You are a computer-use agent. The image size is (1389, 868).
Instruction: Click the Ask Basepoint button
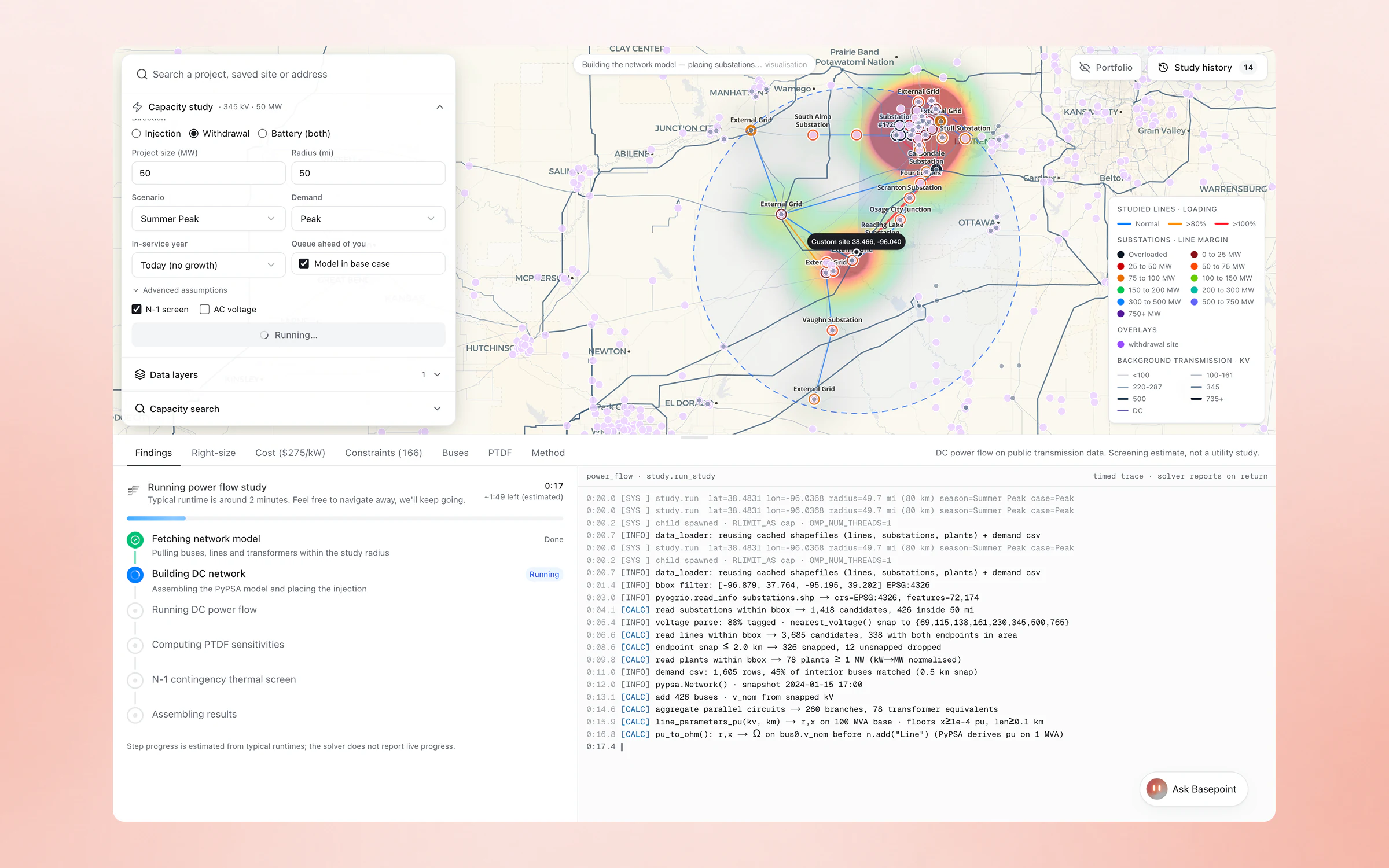(x=1194, y=789)
